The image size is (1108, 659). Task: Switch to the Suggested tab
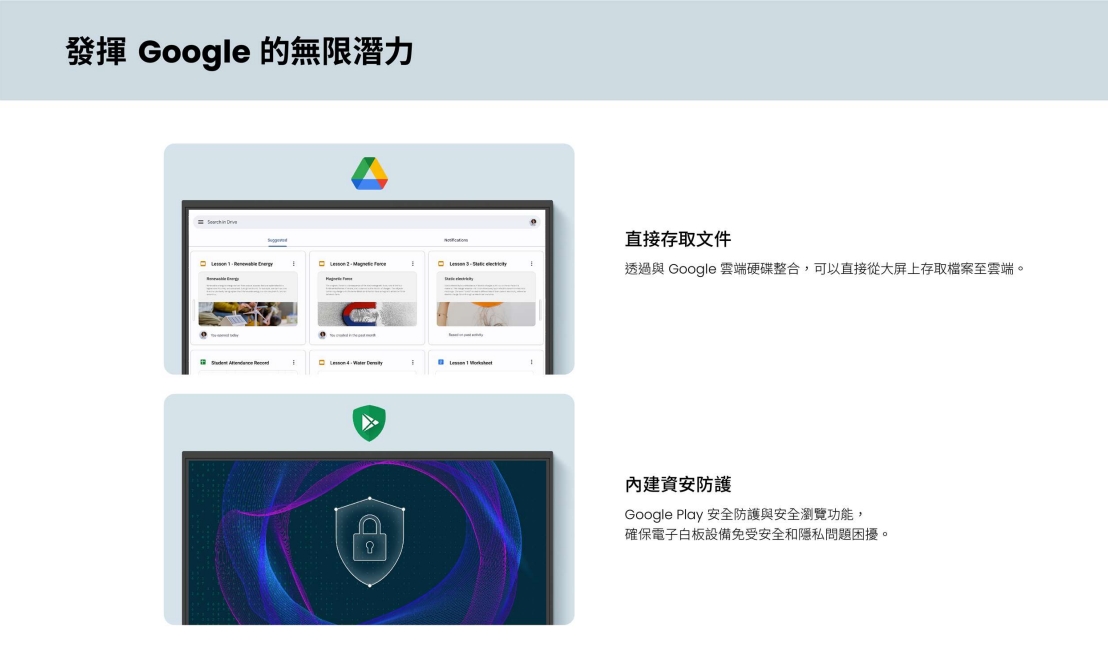(278, 240)
